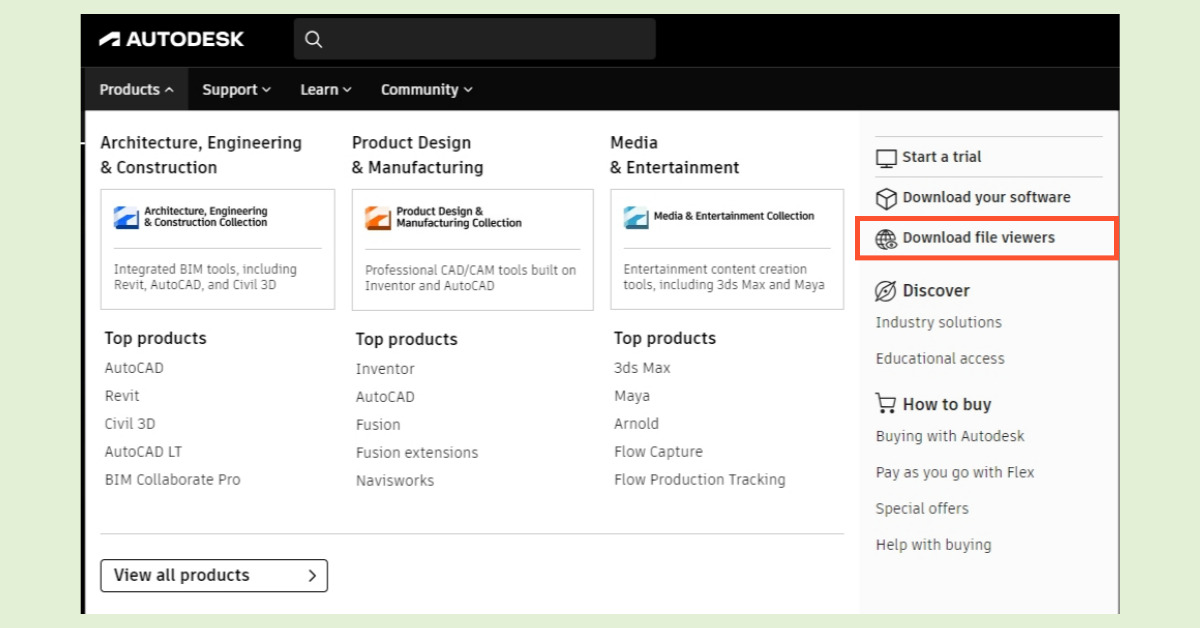Click the Download file viewers globe icon
Image resolution: width=1200 pixels, height=628 pixels.
(886, 239)
